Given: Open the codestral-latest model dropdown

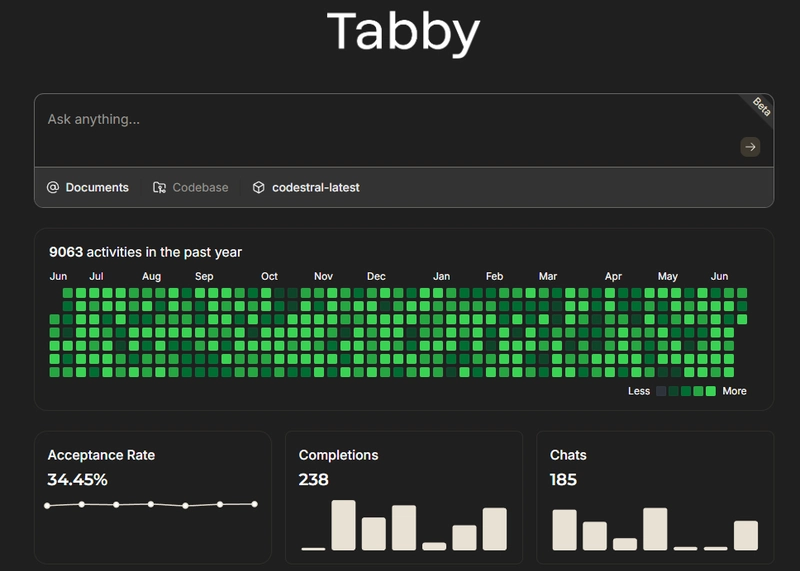Looking at the screenshot, I should pos(306,187).
